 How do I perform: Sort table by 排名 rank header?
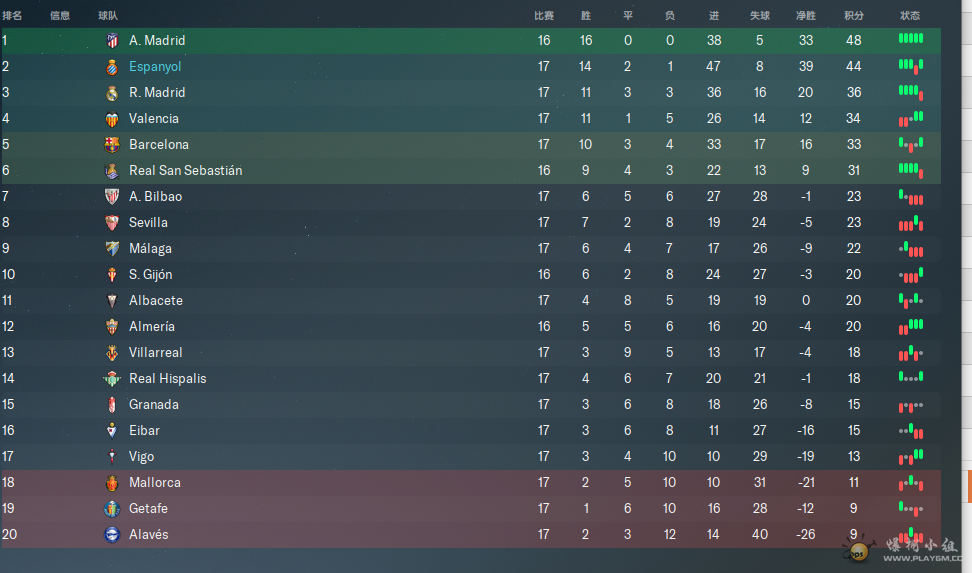coord(12,16)
